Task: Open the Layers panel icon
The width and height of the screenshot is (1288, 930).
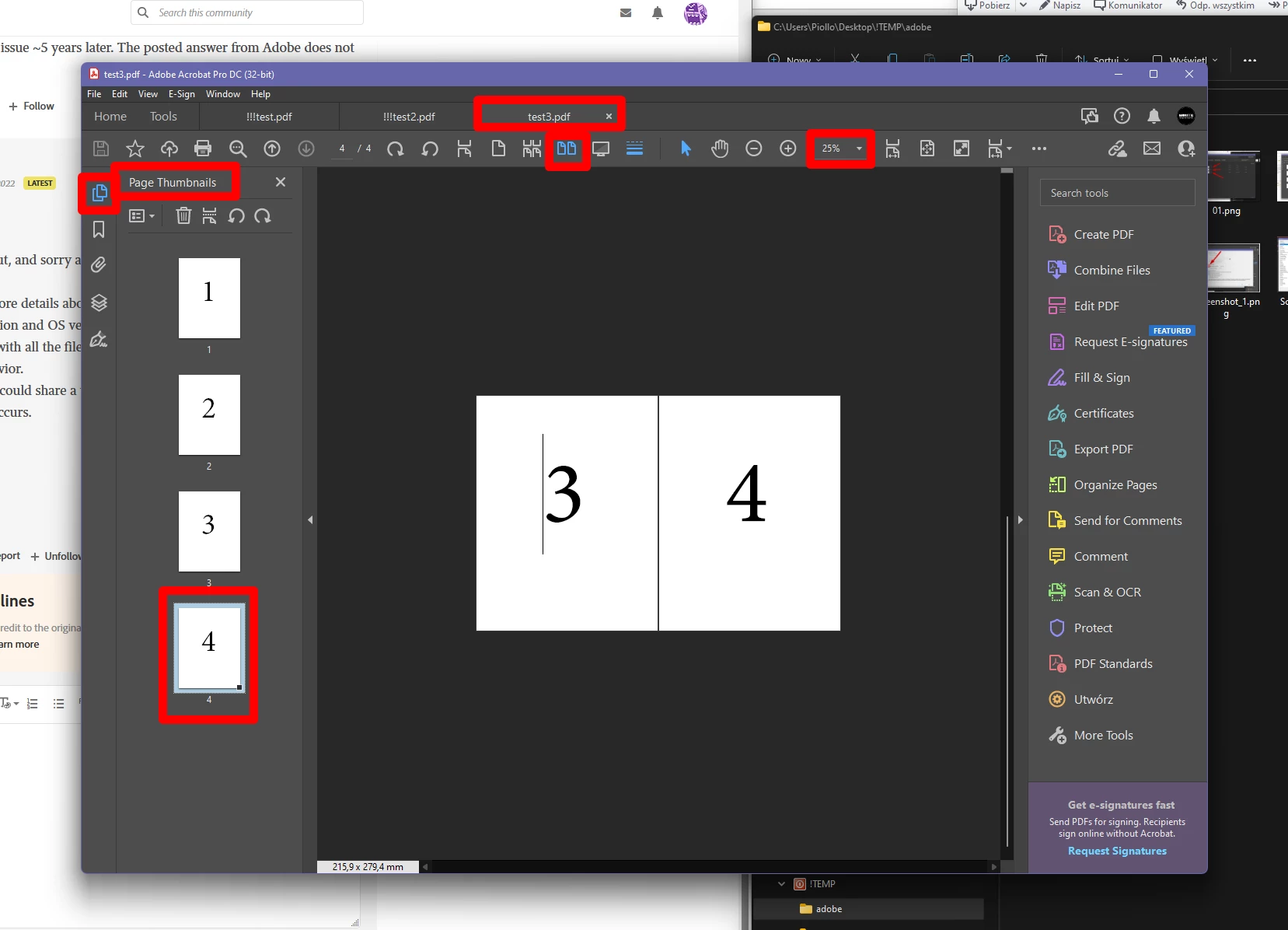Action: 99,302
